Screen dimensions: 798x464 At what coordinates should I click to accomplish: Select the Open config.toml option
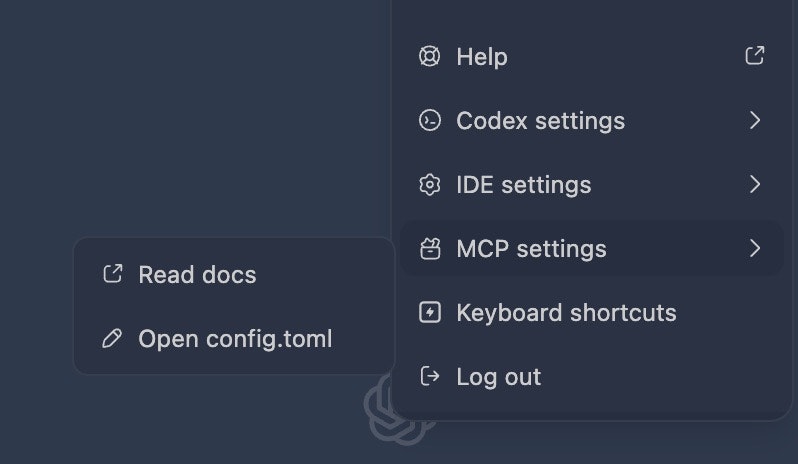[235, 339]
